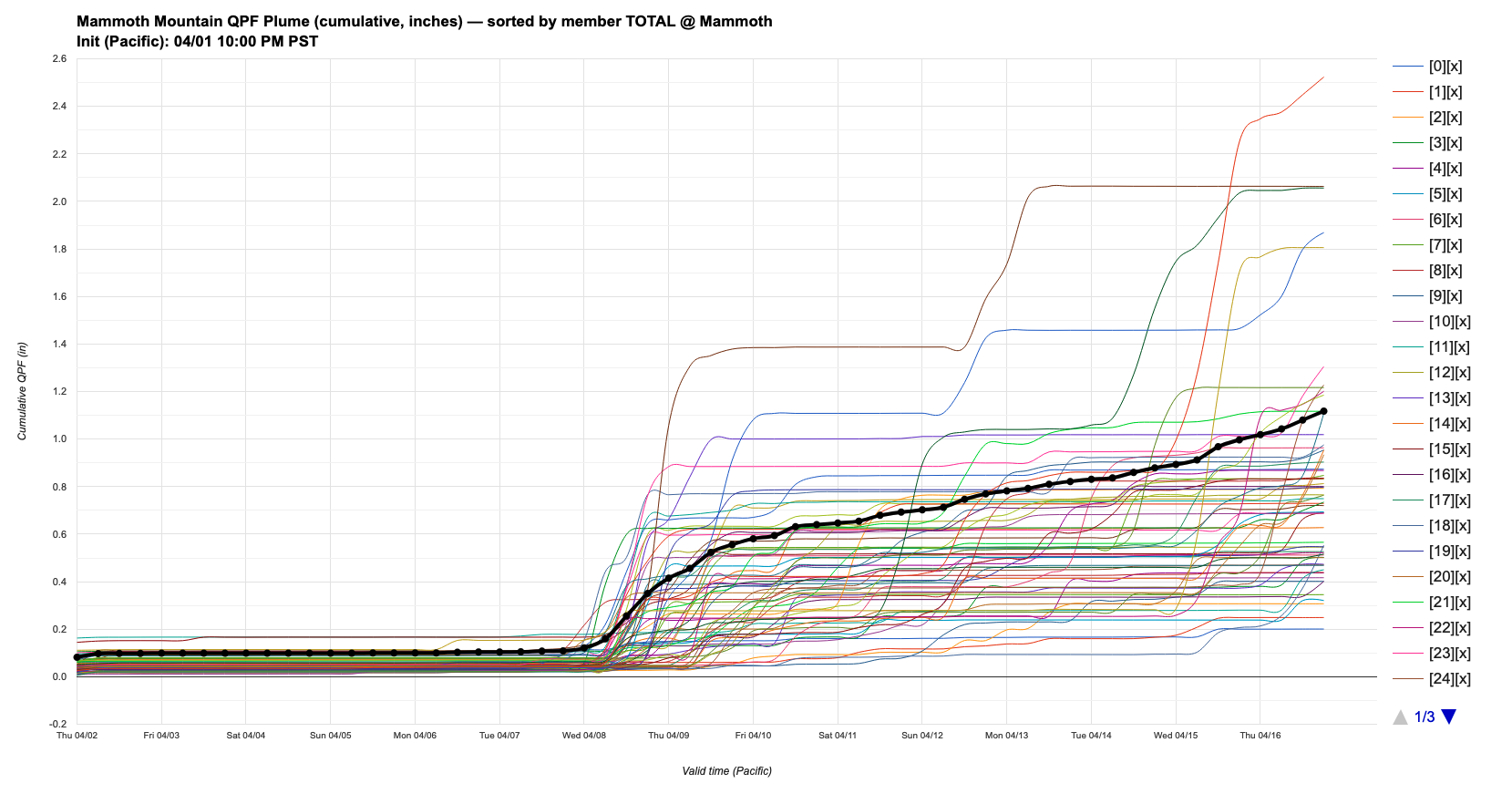Click x-axis label Thu 04/16
Image resolution: width=1512 pixels, height=794 pixels.
(1260, 736)
